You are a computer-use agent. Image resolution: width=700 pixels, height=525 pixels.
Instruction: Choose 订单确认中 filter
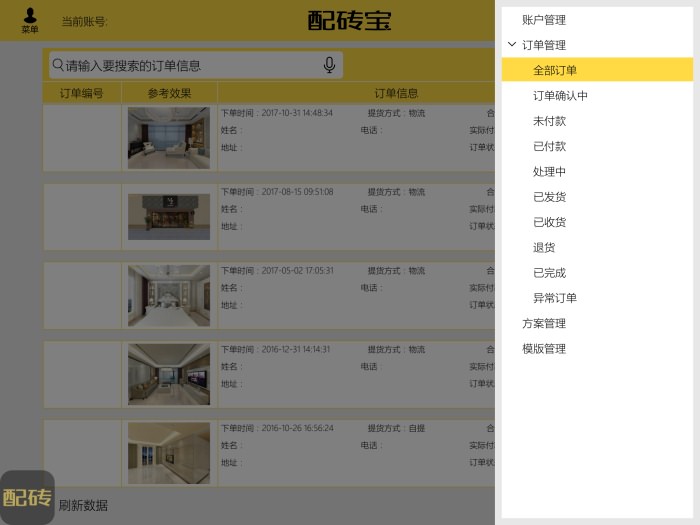point(560,95)
